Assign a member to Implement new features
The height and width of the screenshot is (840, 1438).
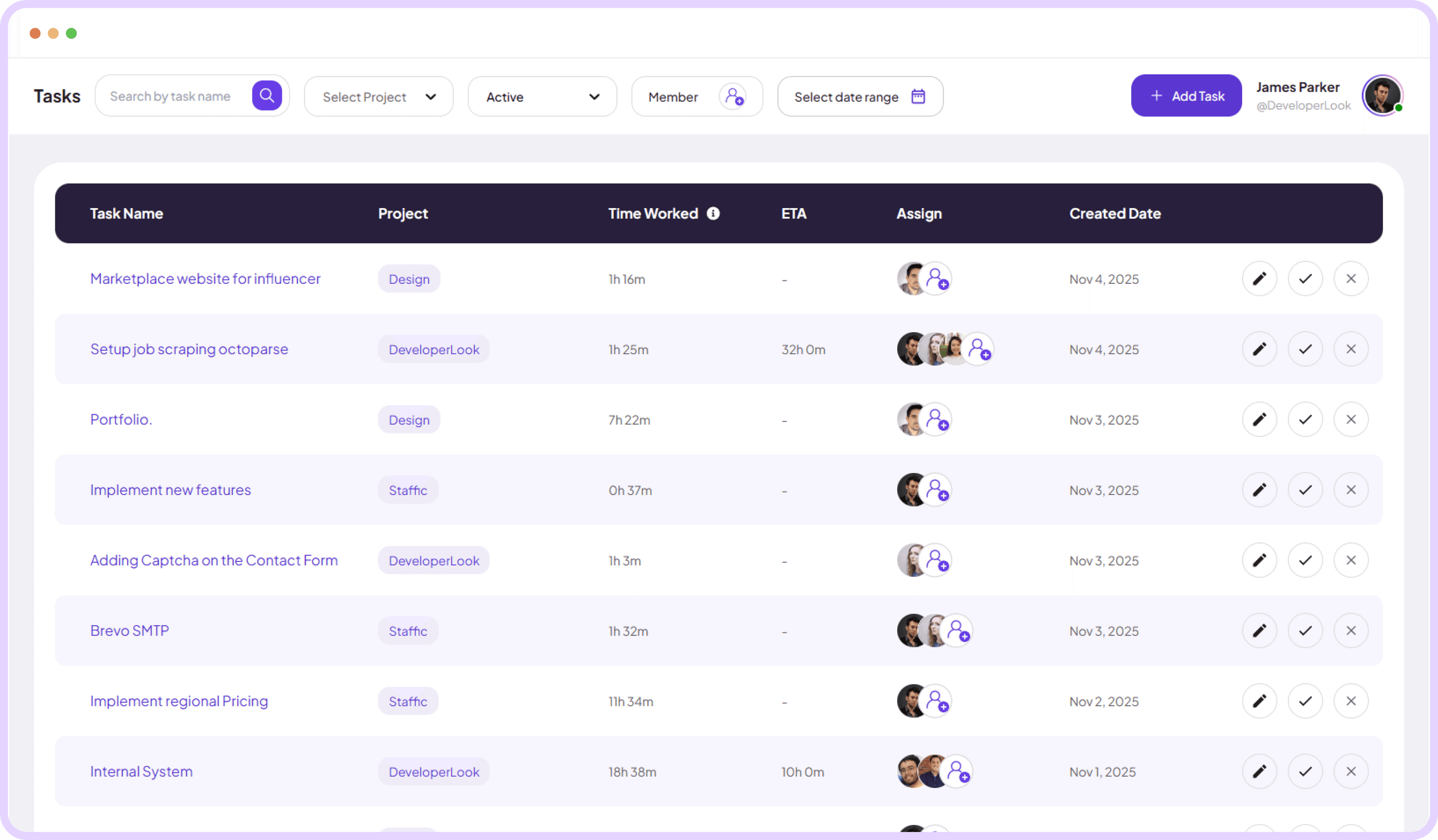(x=939, y=489)
